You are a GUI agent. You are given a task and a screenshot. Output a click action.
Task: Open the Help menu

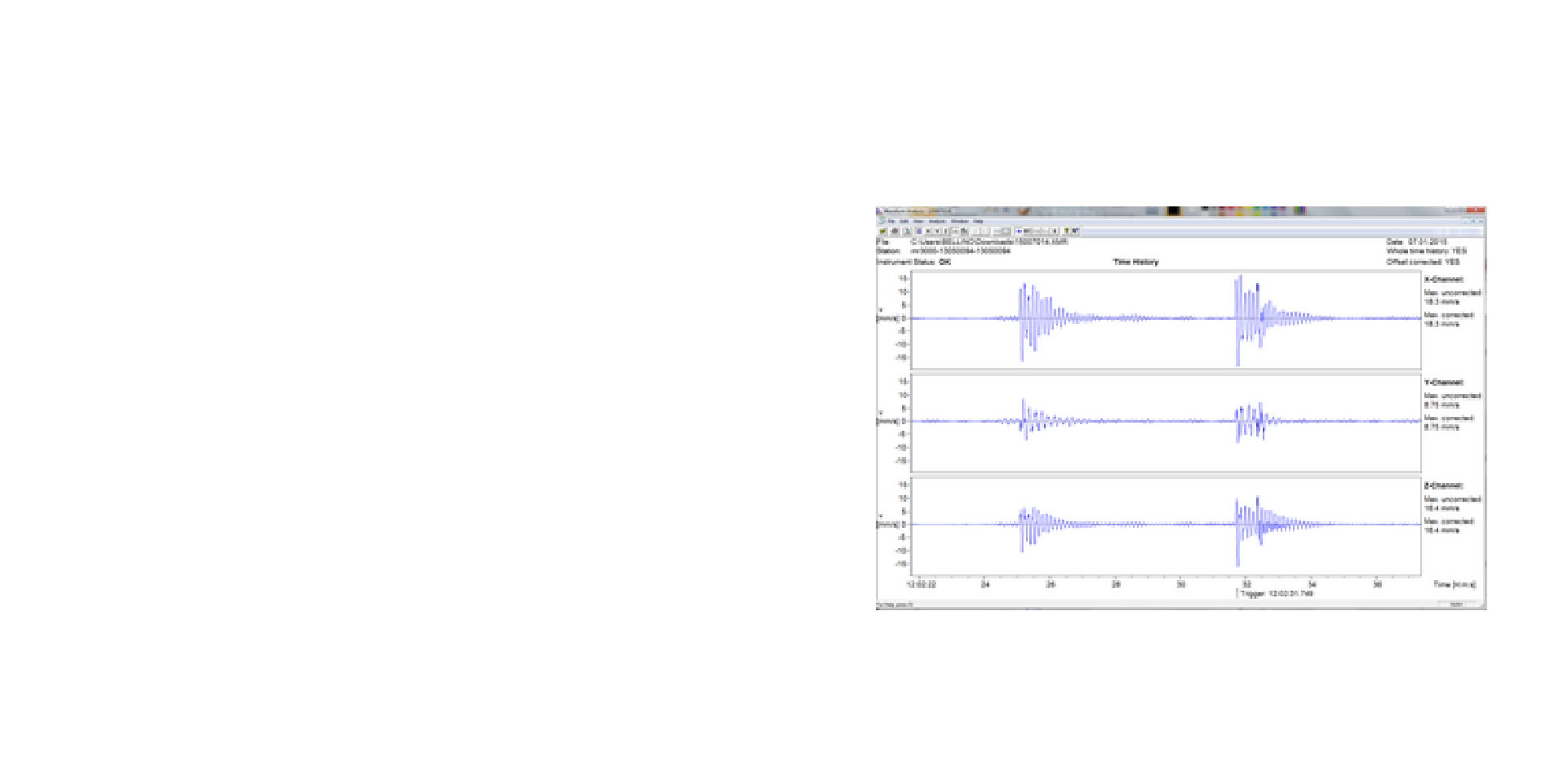coord(978,221)
